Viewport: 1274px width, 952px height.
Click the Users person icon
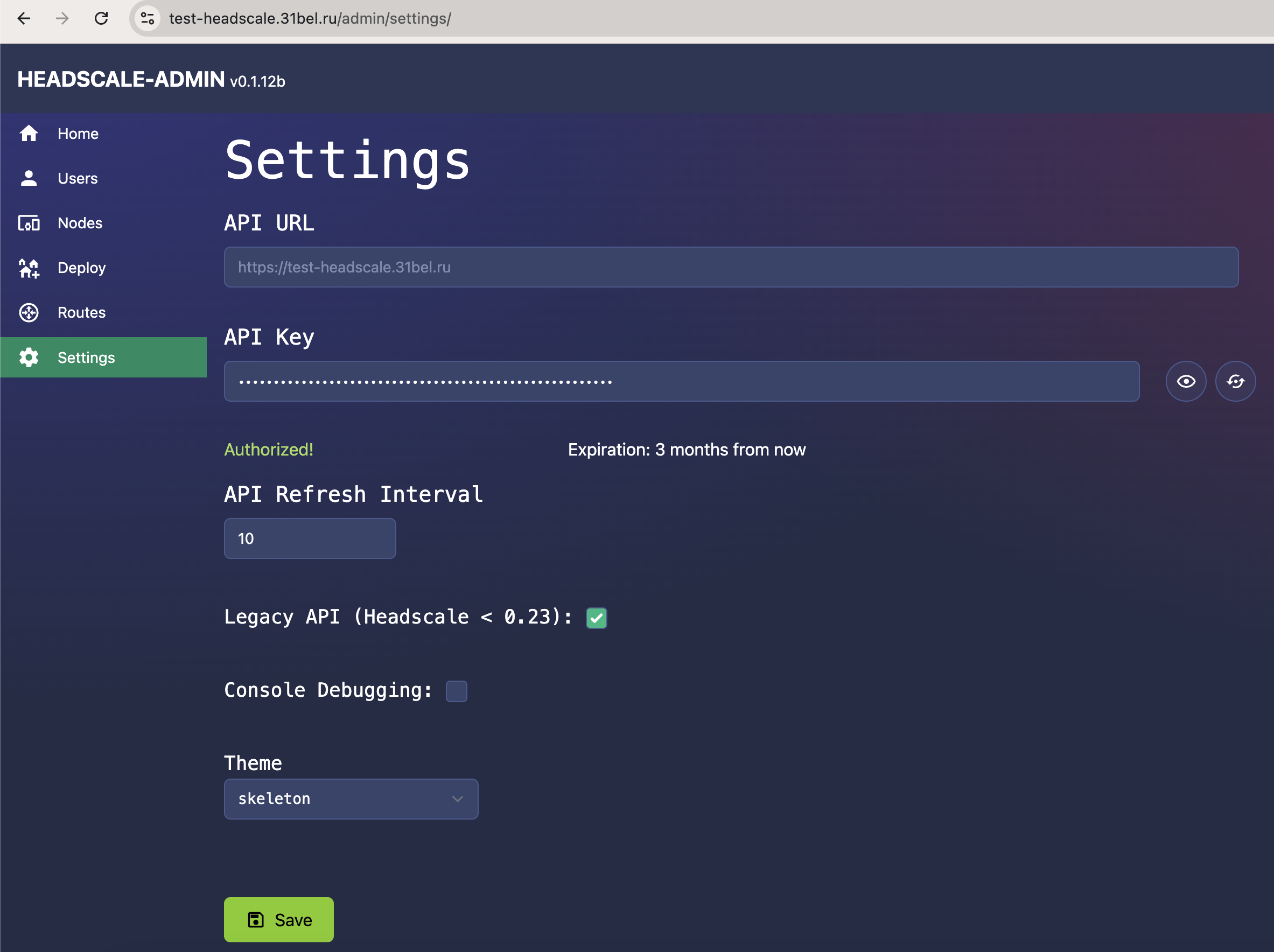click(x=29, y=179)
